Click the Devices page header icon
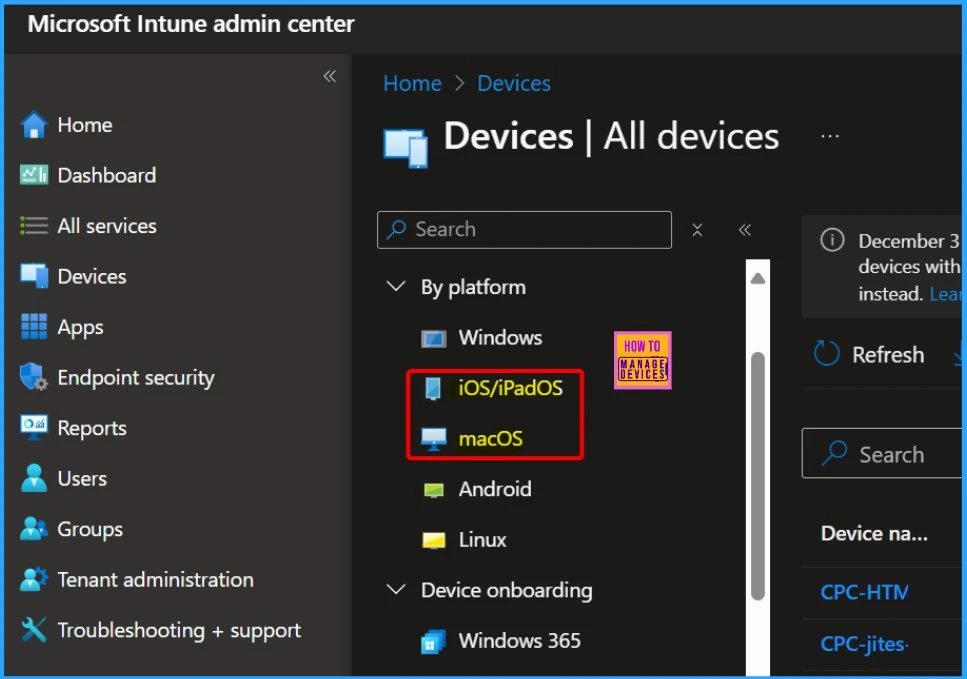 (405, 147)
